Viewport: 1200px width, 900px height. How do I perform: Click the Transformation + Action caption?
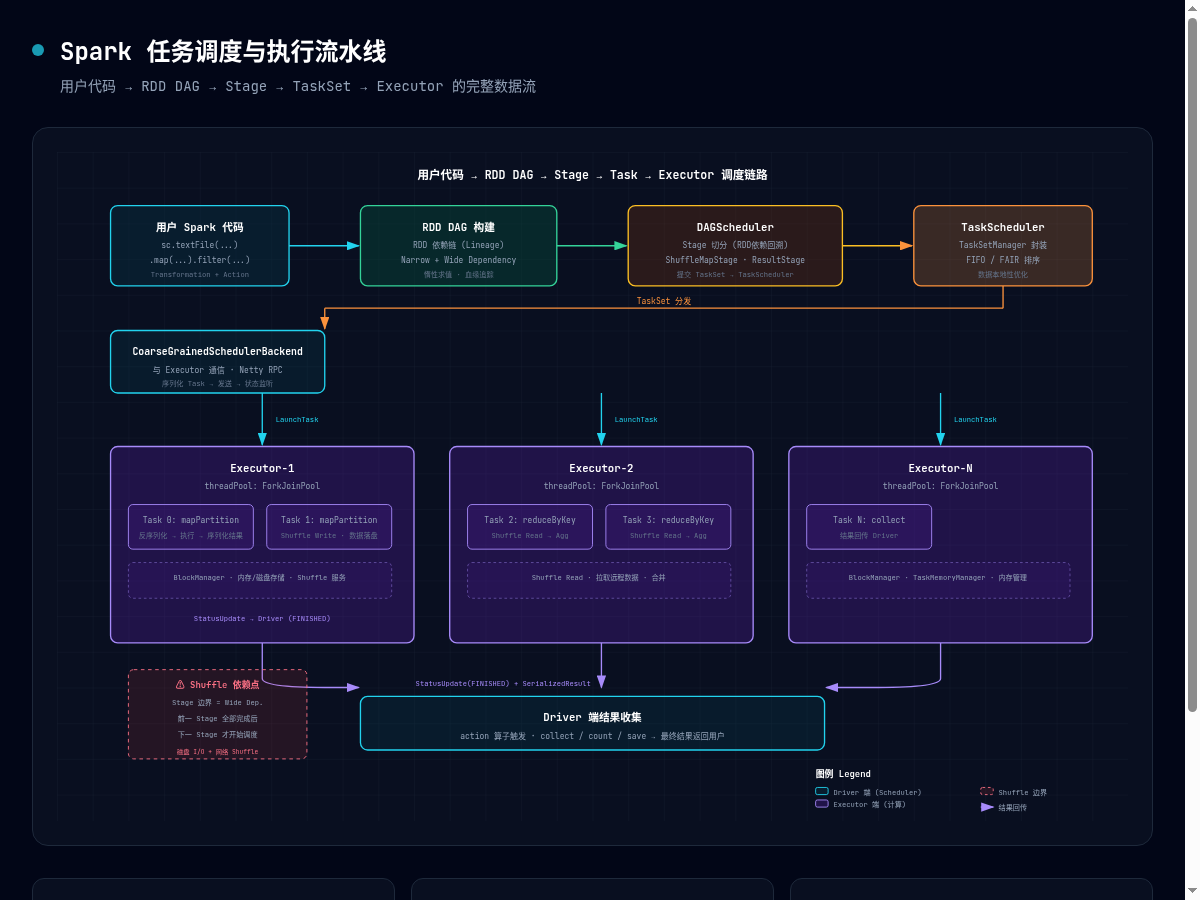(200, 274)
